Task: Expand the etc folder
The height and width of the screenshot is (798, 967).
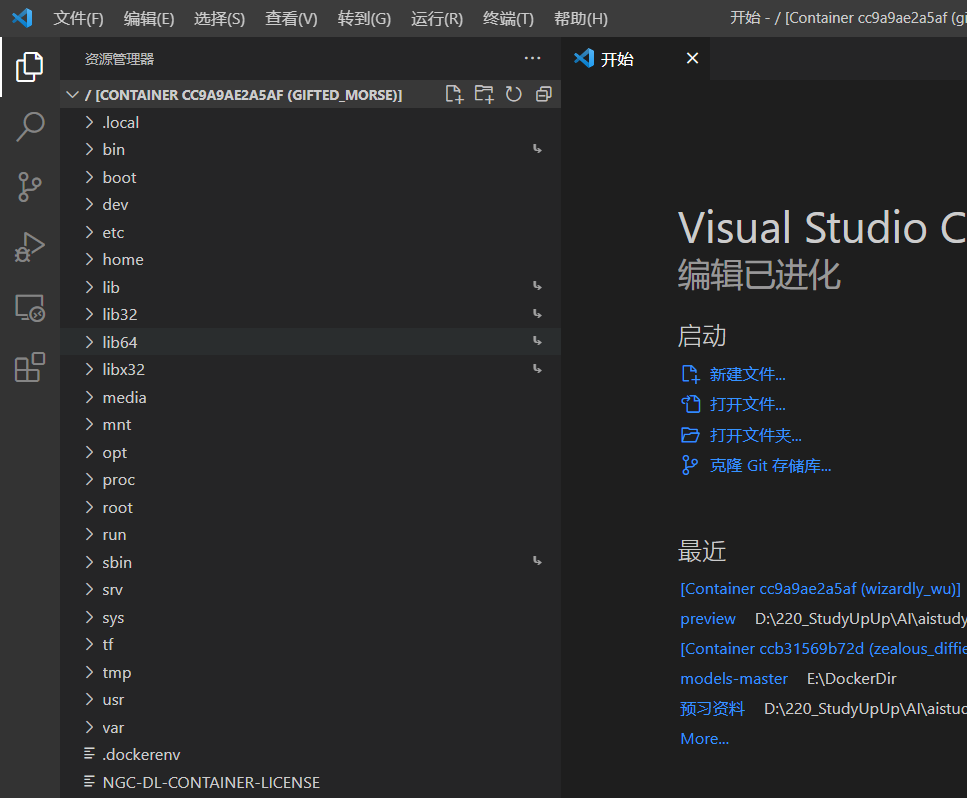Action: [89, 232]
